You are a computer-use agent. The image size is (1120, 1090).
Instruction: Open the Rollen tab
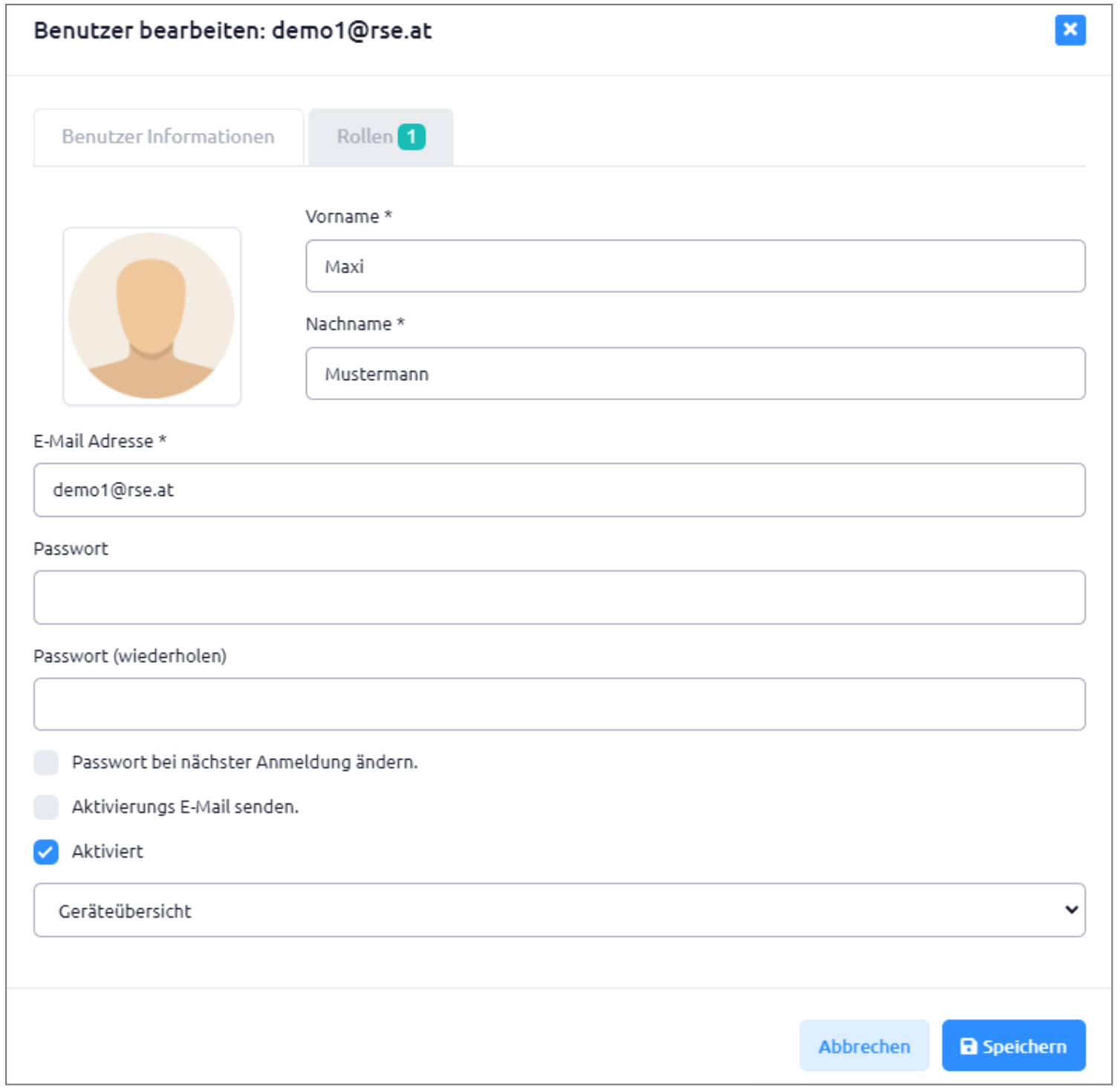[381, 137]
